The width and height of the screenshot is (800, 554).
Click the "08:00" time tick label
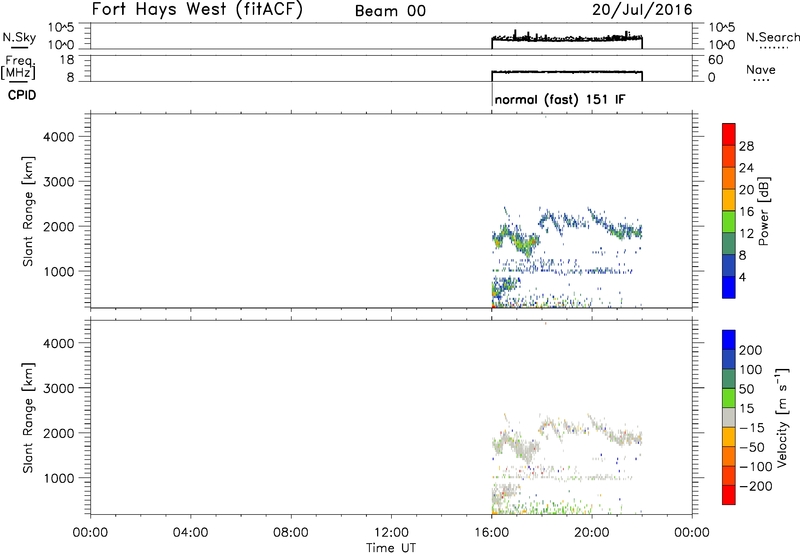point(291,533)
